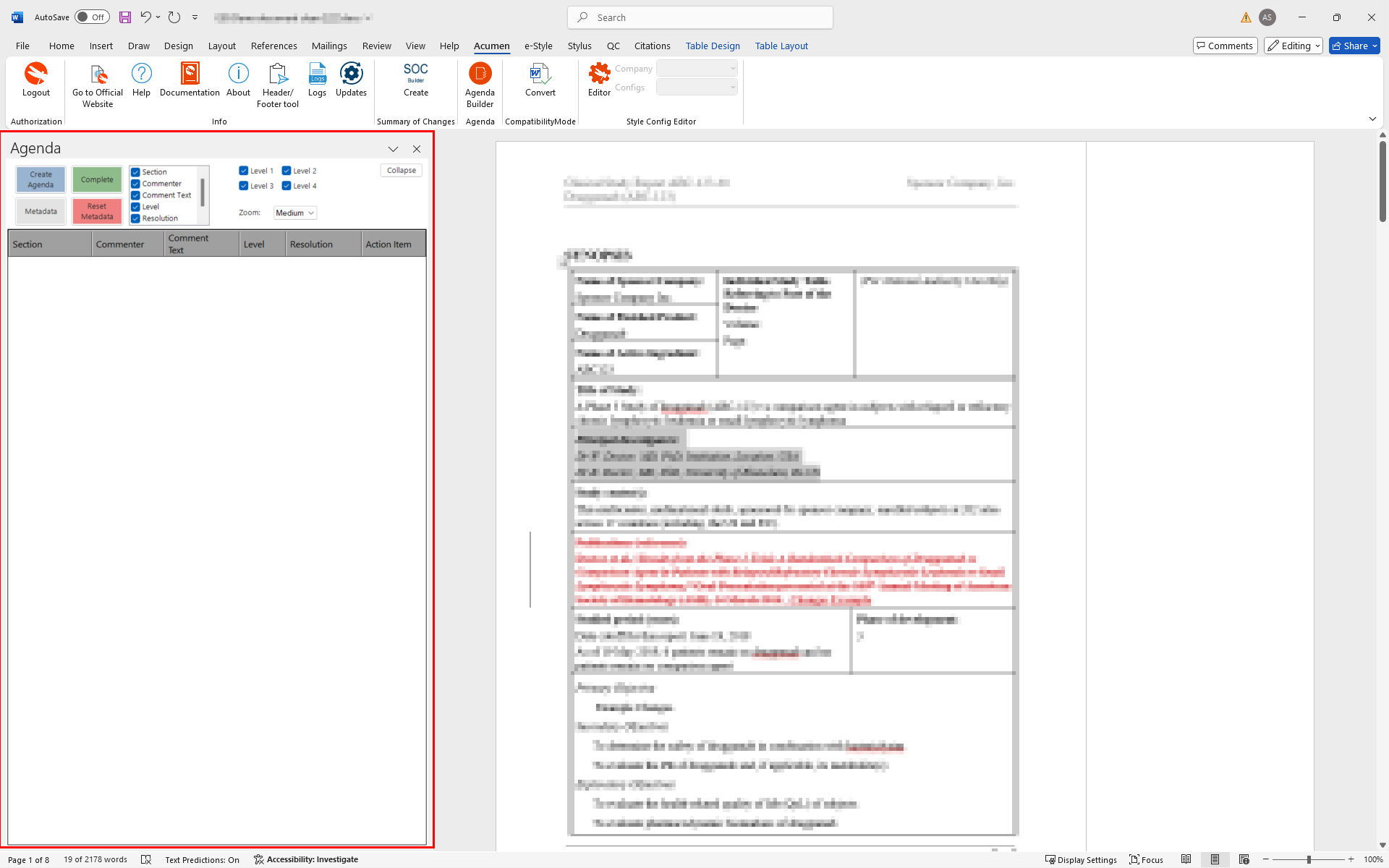Switch to the Home tab

[61, 46]
